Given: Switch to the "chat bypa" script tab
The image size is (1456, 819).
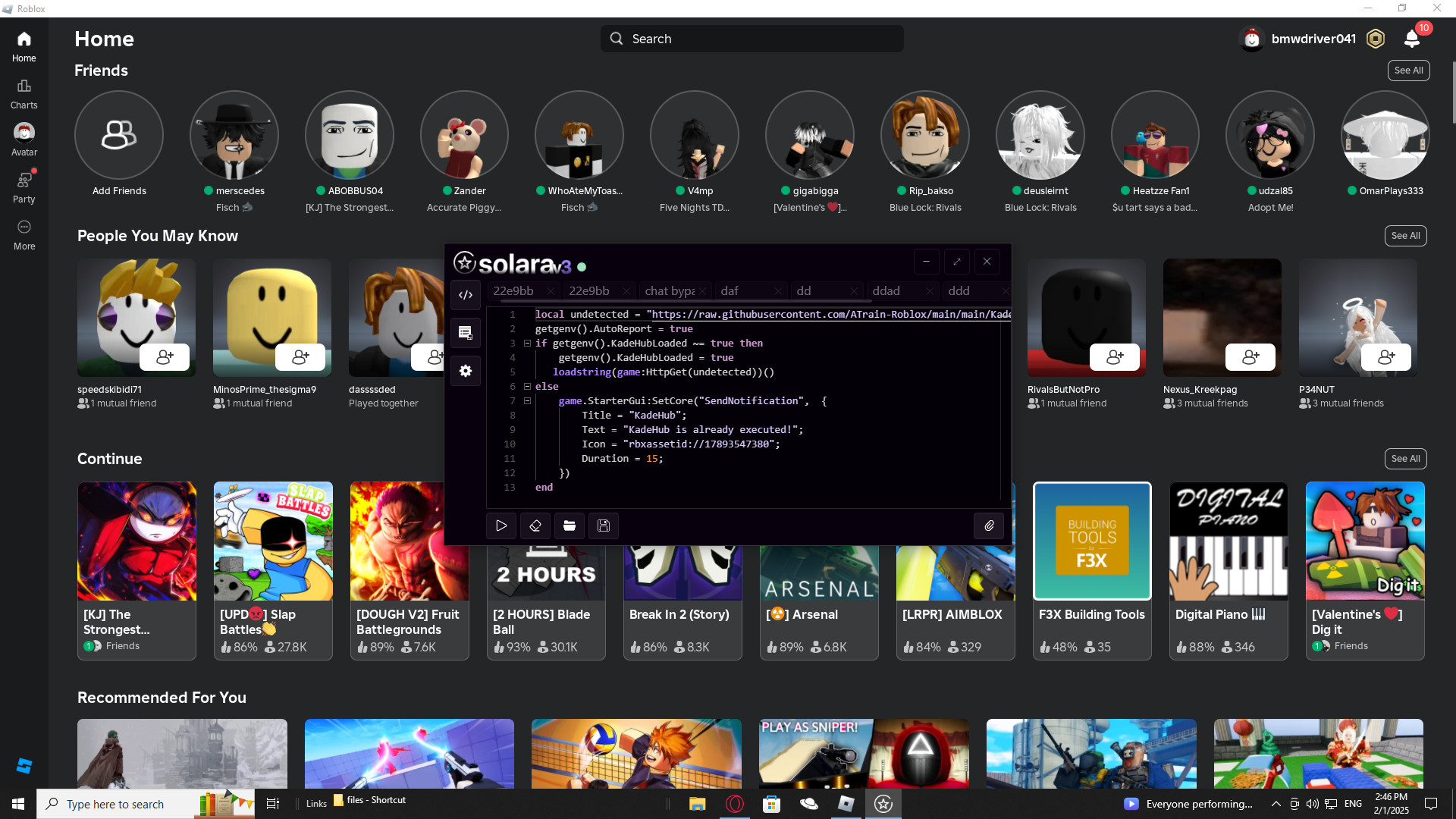Looking at the screenshot, I should tap(669, 291).
